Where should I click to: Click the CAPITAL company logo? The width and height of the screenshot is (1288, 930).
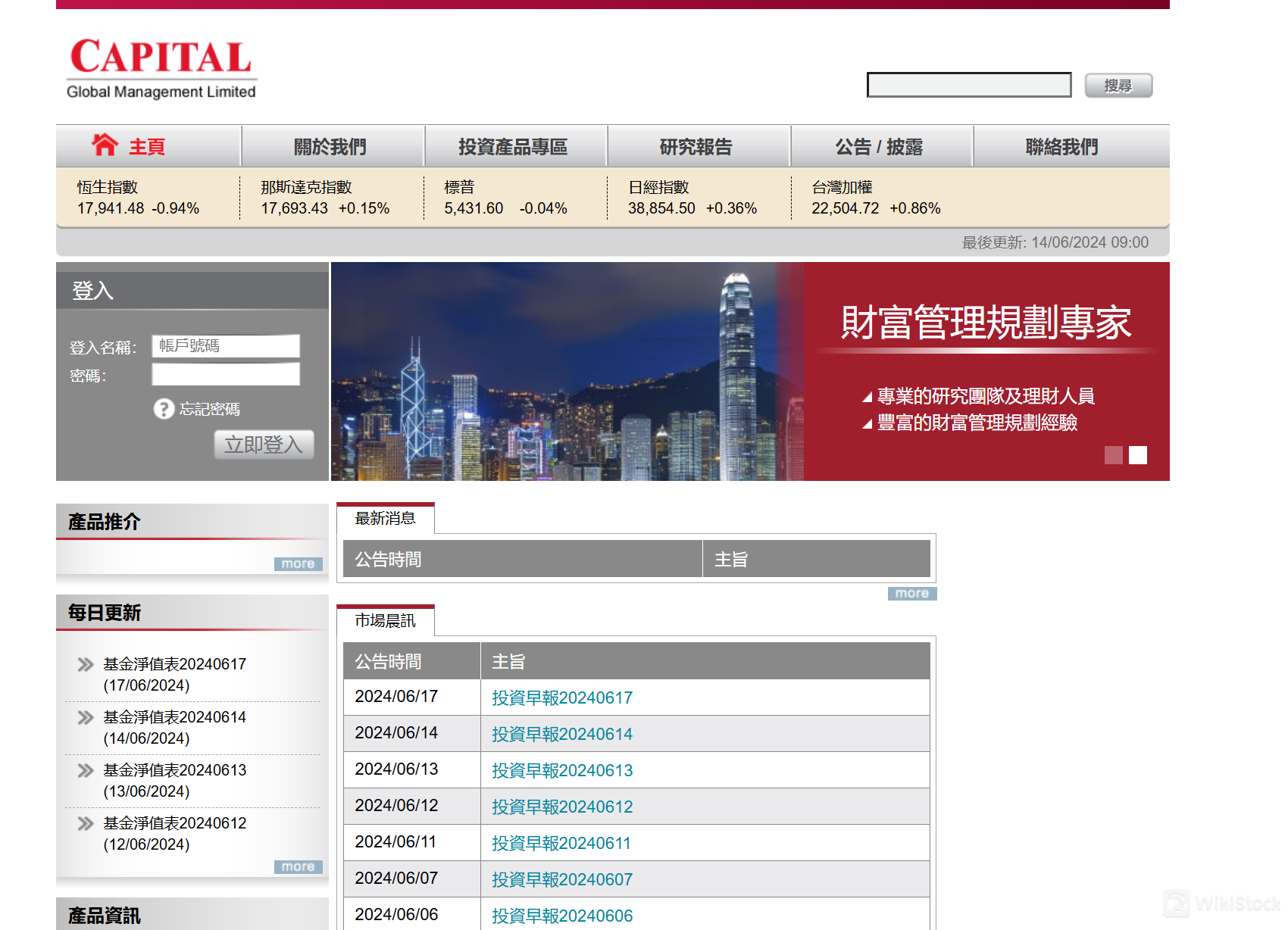click(160, 67)
